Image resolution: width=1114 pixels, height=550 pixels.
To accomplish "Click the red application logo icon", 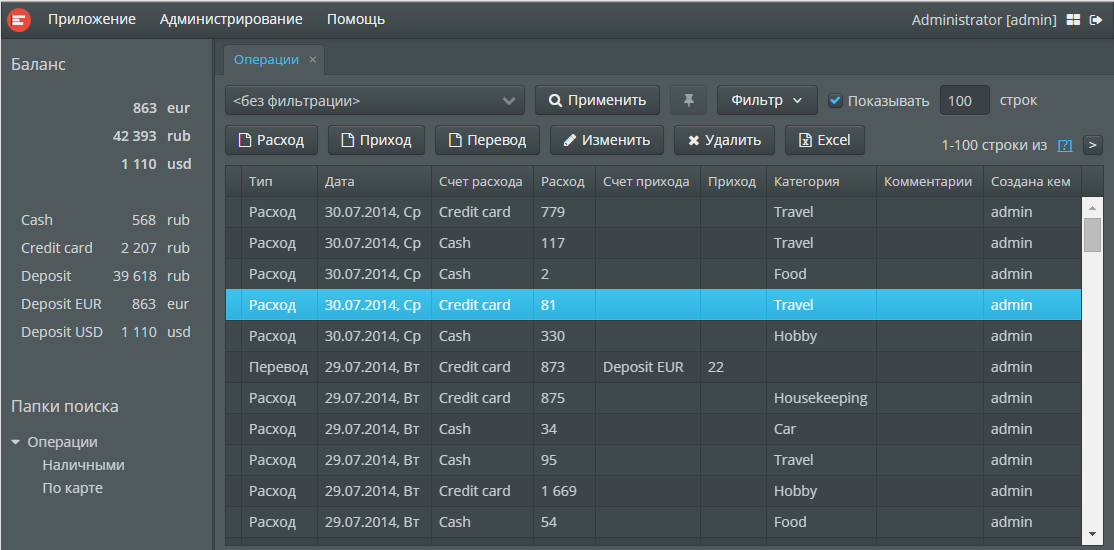I will click(19, 19).
